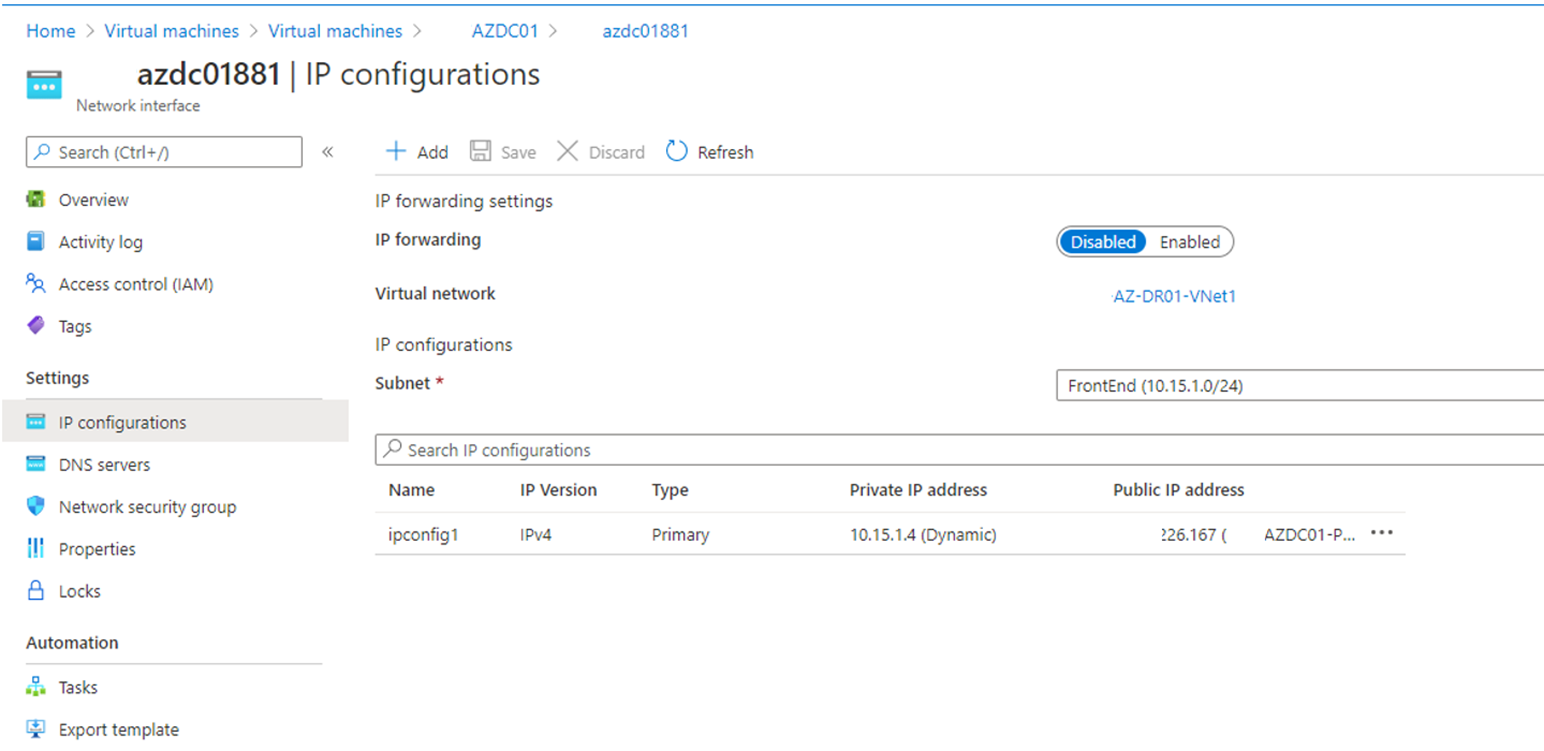Click first Virtual machines breadcrumb link
Screen dimensions: 1544x751
pyautogui.click(x=171, y=31)
